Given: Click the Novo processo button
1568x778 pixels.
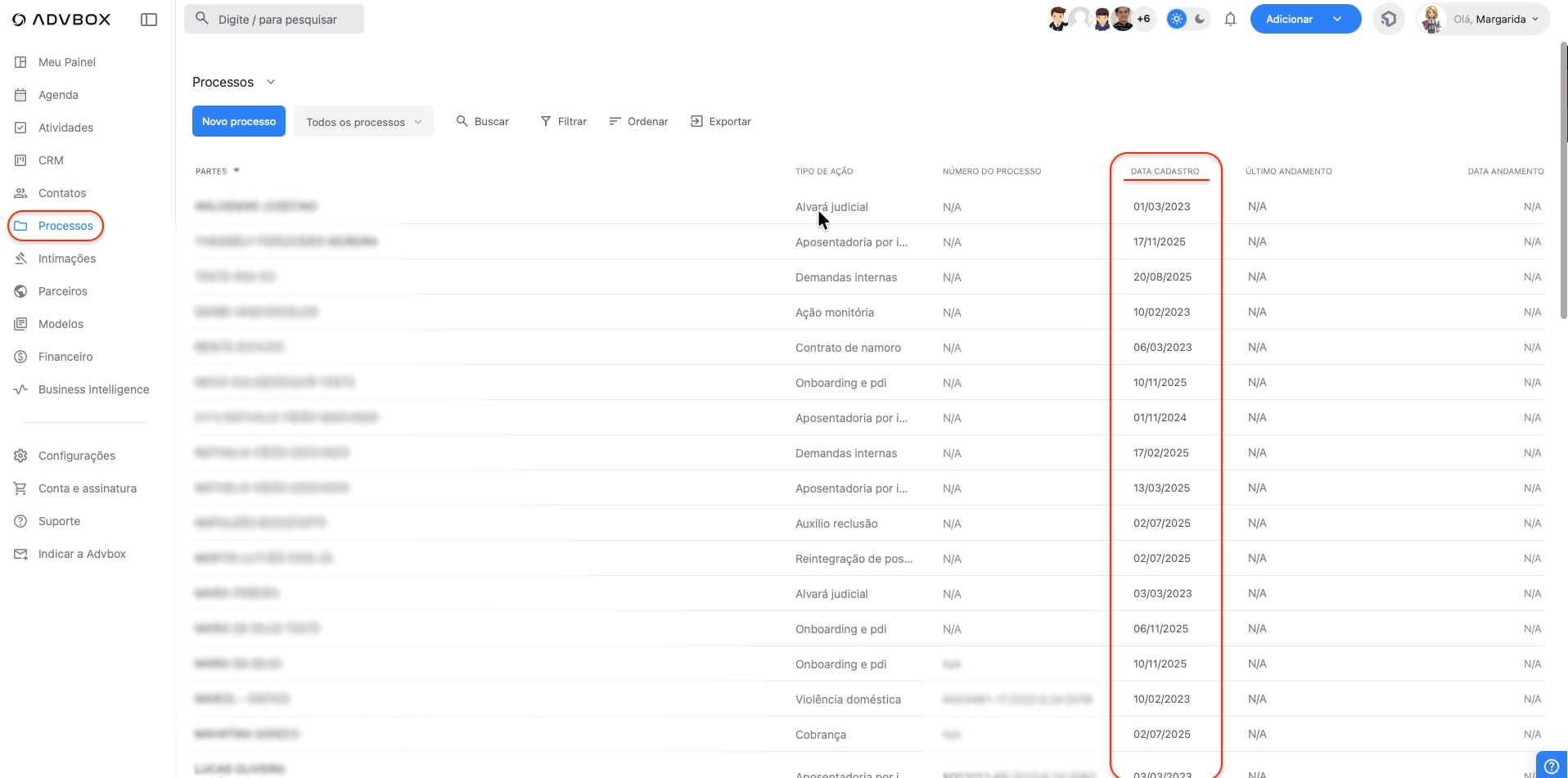Looking at the screenshot, I should (239, 121).
